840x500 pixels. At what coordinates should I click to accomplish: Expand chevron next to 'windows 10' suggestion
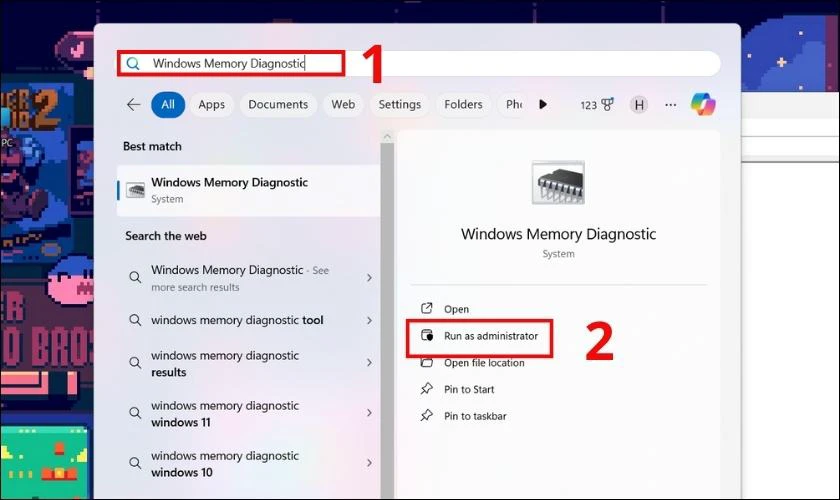pyautogui.click(x=369, y=462)
